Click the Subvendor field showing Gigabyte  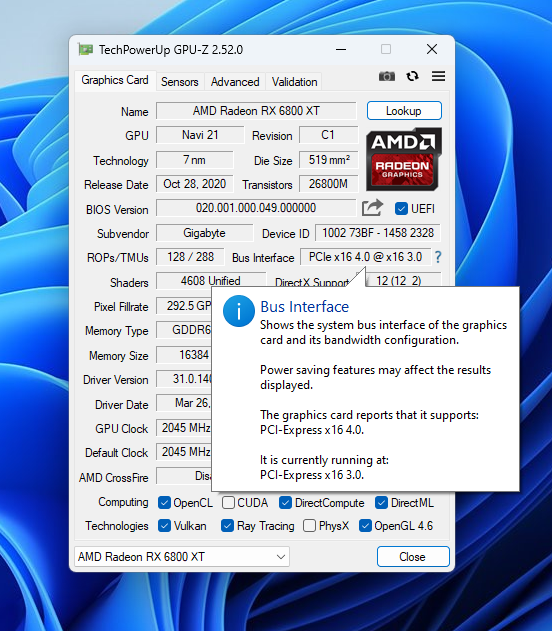pyautogui.click(x=204, y=233)
